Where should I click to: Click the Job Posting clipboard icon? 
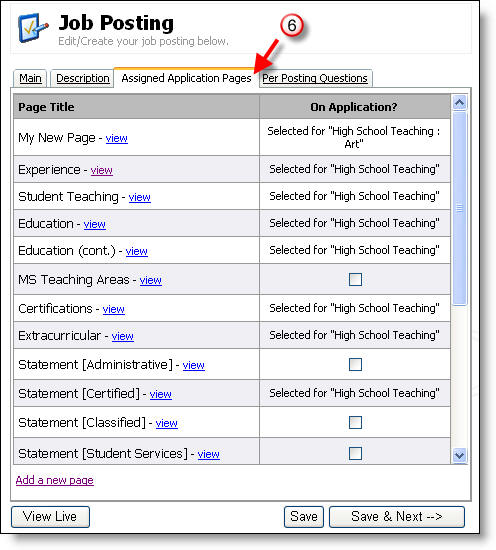tap(33, 28)
